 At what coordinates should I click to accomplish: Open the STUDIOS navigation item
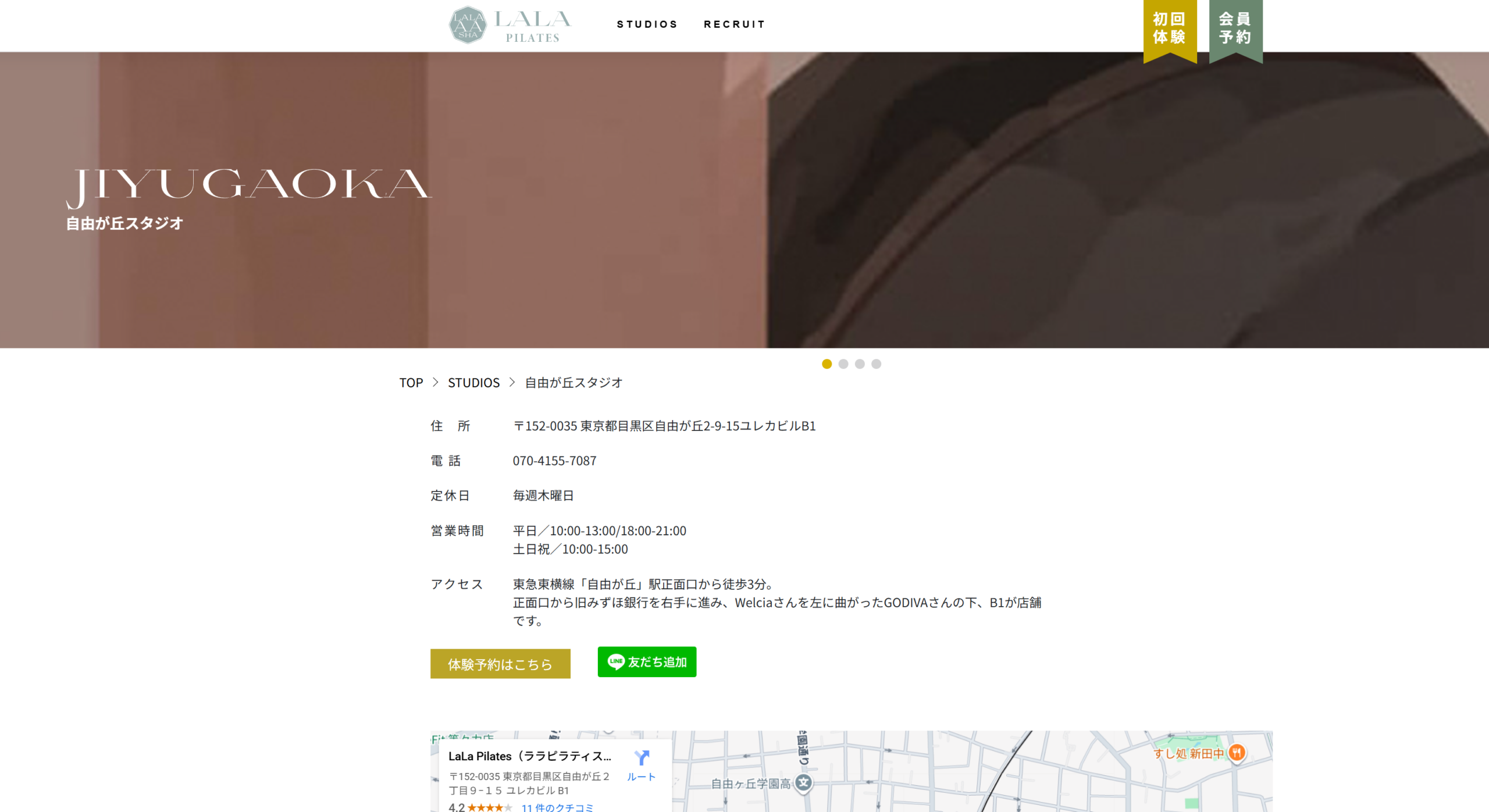click(647, 24)
